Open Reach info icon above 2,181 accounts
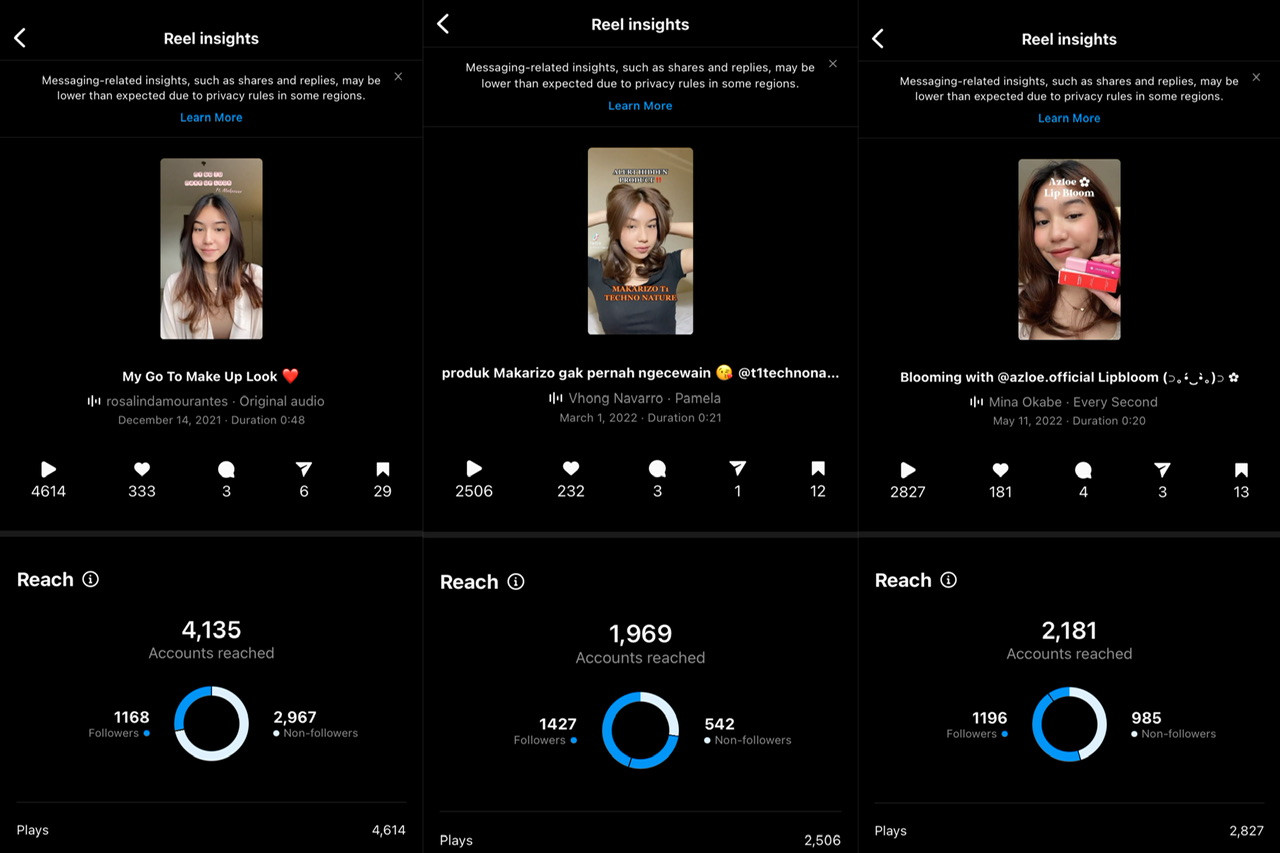Screen dimensions: 1280x853 point(949,580)
